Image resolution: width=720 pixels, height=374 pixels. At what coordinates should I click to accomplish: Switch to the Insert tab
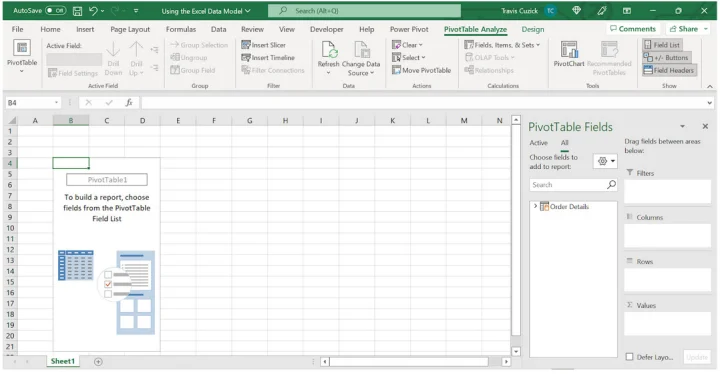pos(85,29)
